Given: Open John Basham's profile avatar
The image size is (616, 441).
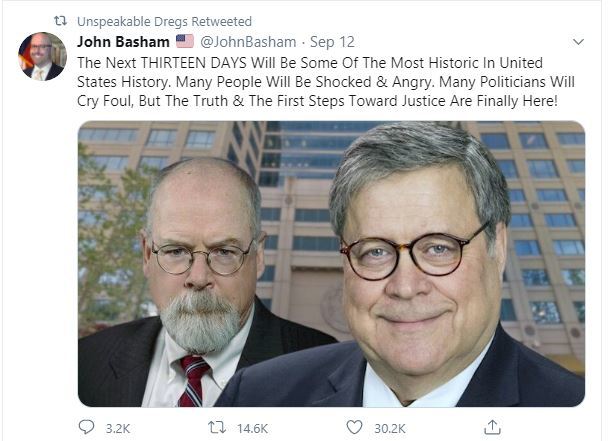Looking at the screenshot, I should [42, 57].
